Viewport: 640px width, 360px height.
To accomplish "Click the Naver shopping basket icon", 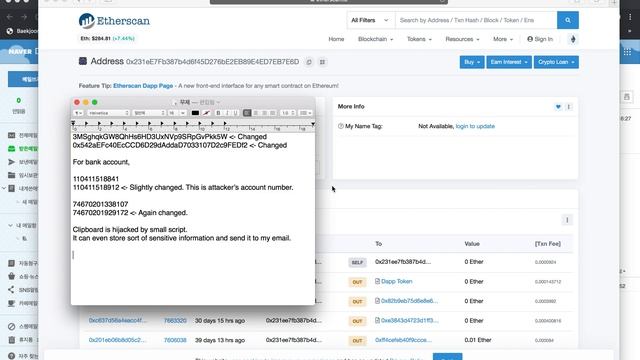I will coord(11,276).
